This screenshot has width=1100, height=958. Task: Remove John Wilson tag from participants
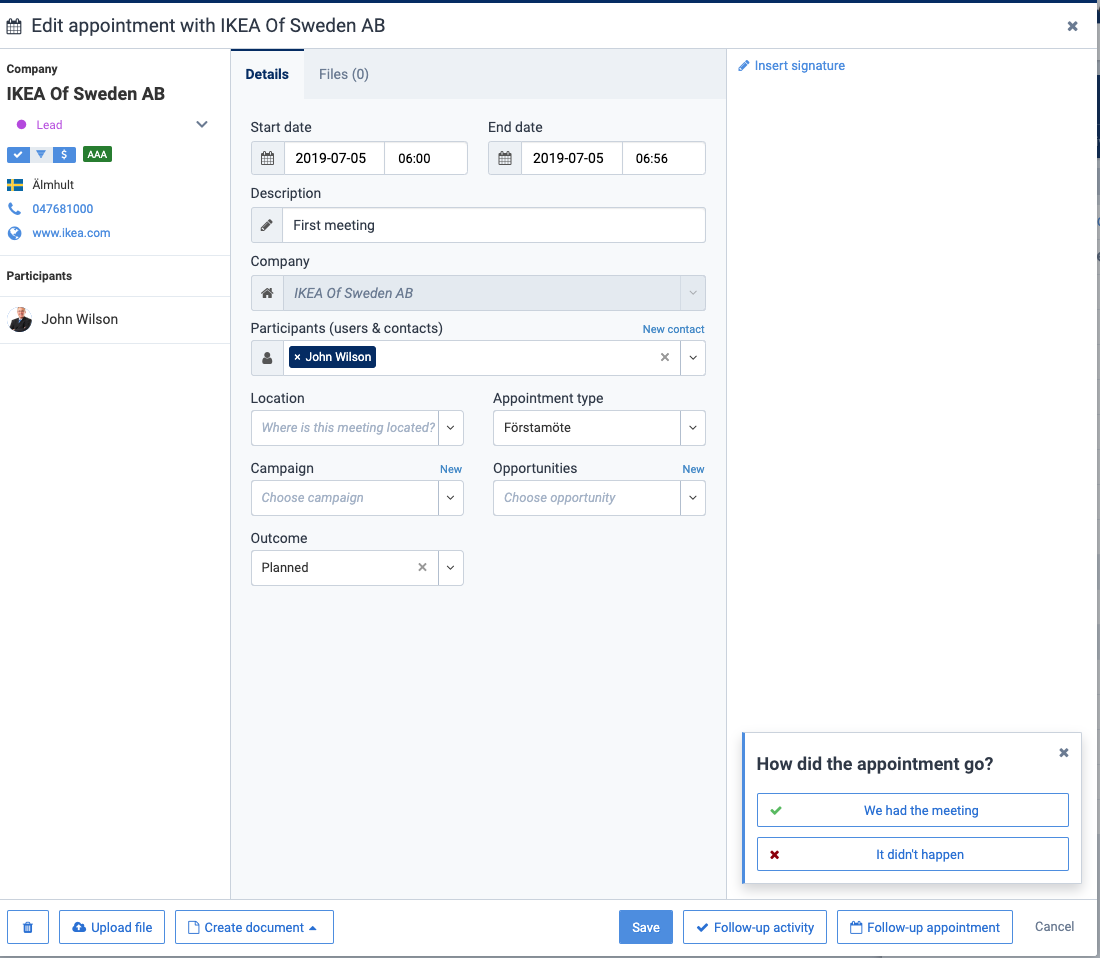(297, 357)
